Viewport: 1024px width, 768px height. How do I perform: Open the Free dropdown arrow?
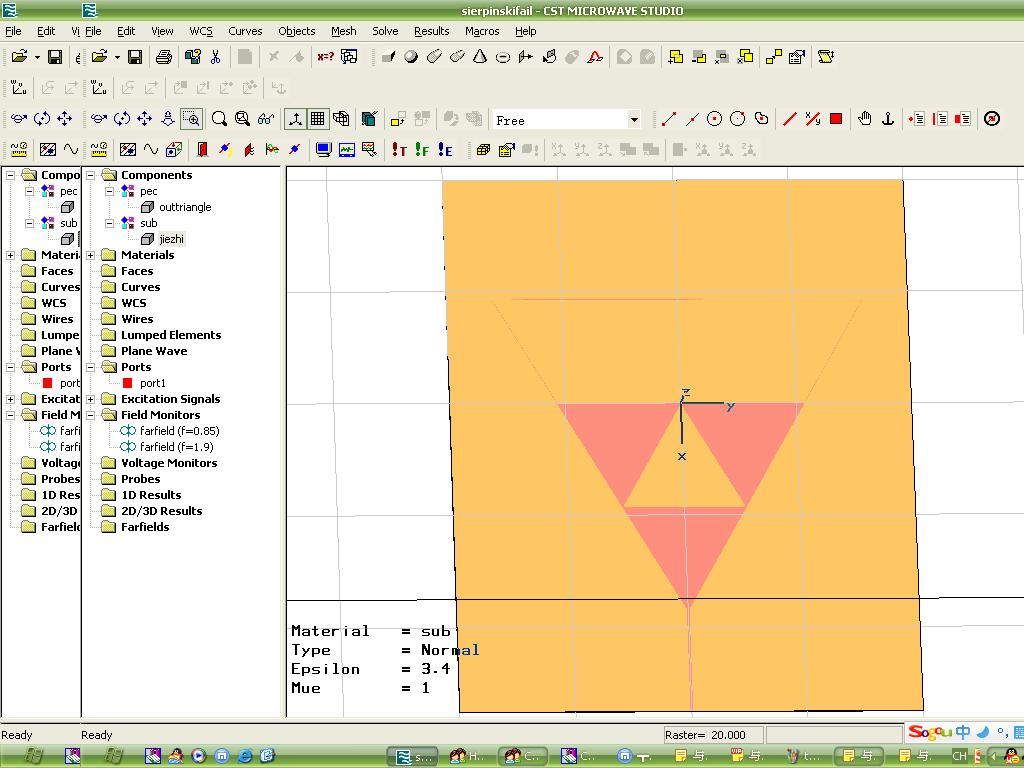[633, 120]
